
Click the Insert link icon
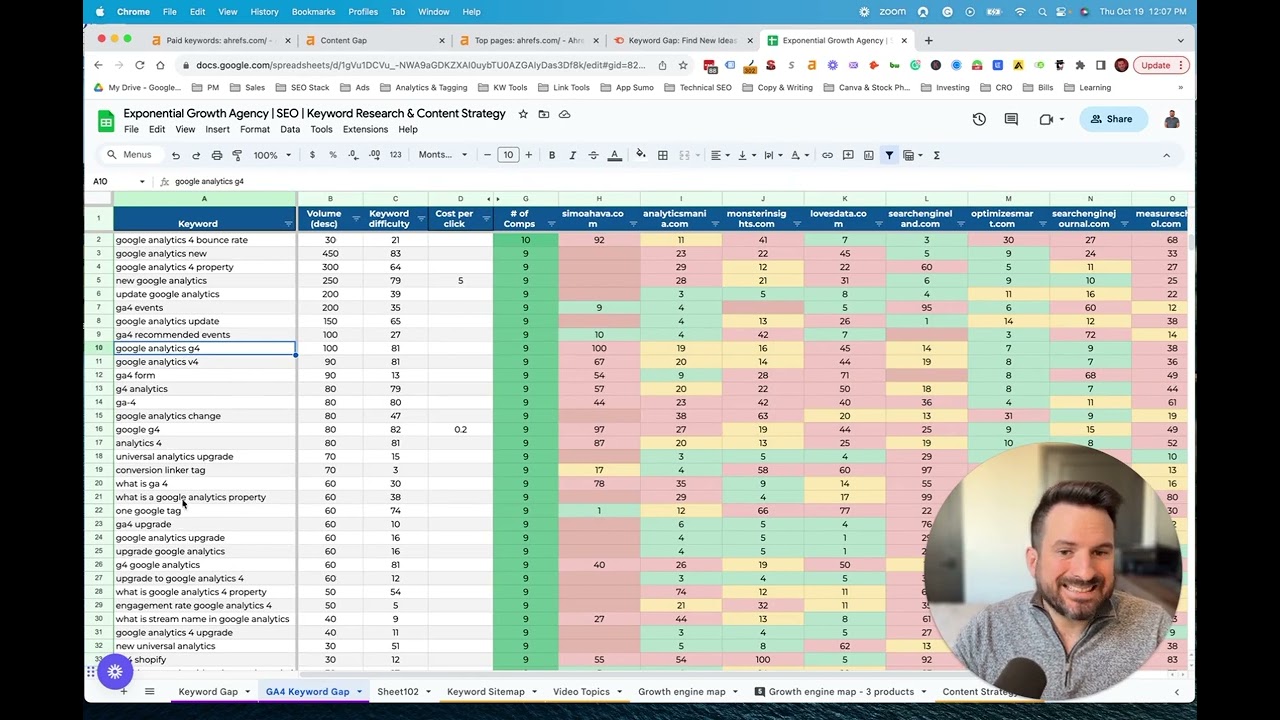[827, 155]
